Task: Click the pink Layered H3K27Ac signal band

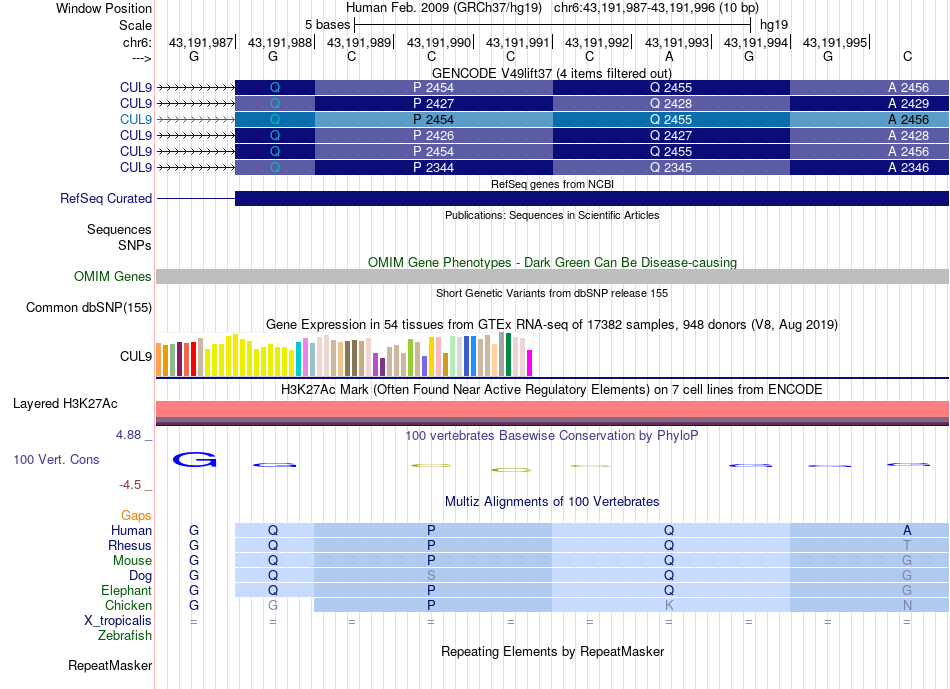Action: 552,408
